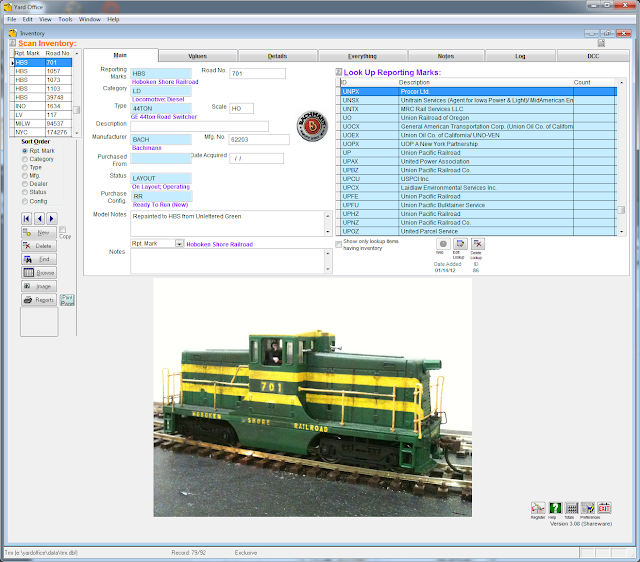Open the Rpt. Mark dropdown
640x562 pixels.
point(179,244)
